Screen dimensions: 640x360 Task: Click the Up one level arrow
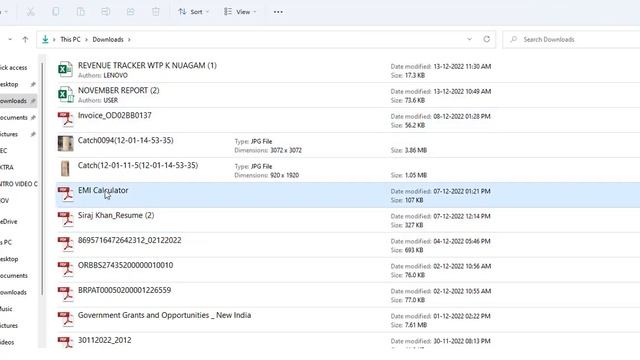coord(25,40)
